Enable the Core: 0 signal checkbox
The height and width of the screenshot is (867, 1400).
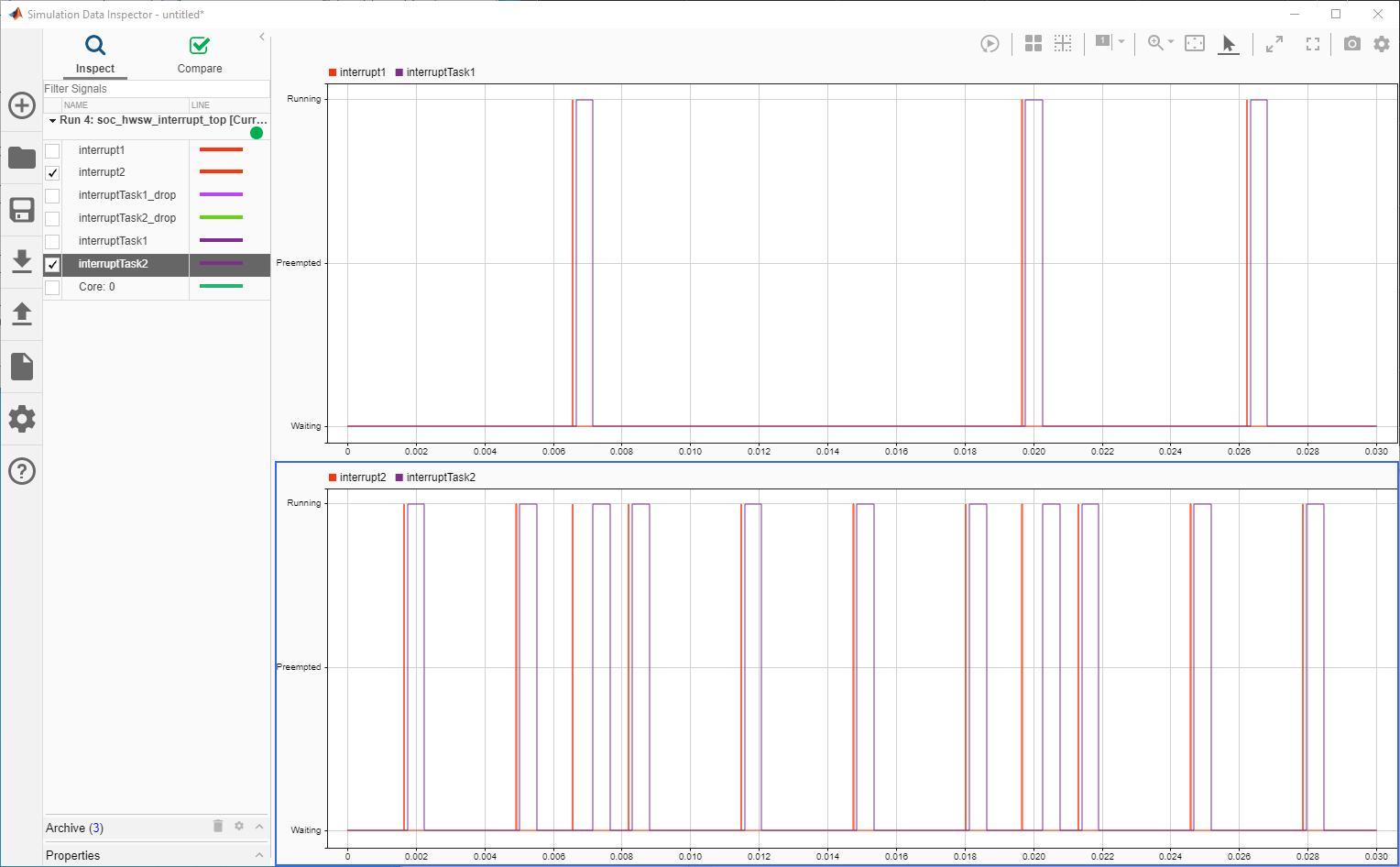52,287
